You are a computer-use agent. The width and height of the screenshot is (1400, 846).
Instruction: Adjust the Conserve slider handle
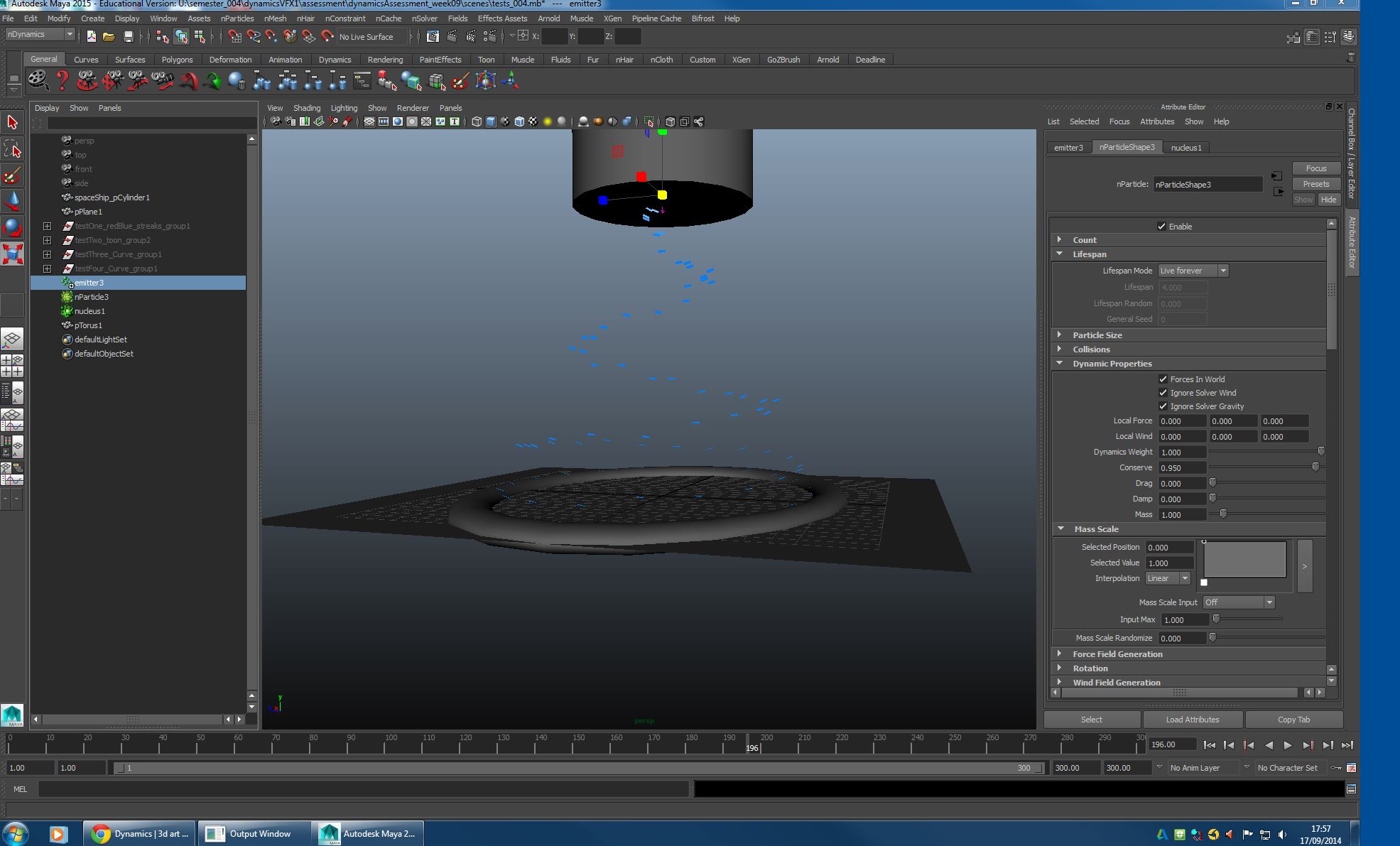pyautogui.click(x=1315, y=467)
